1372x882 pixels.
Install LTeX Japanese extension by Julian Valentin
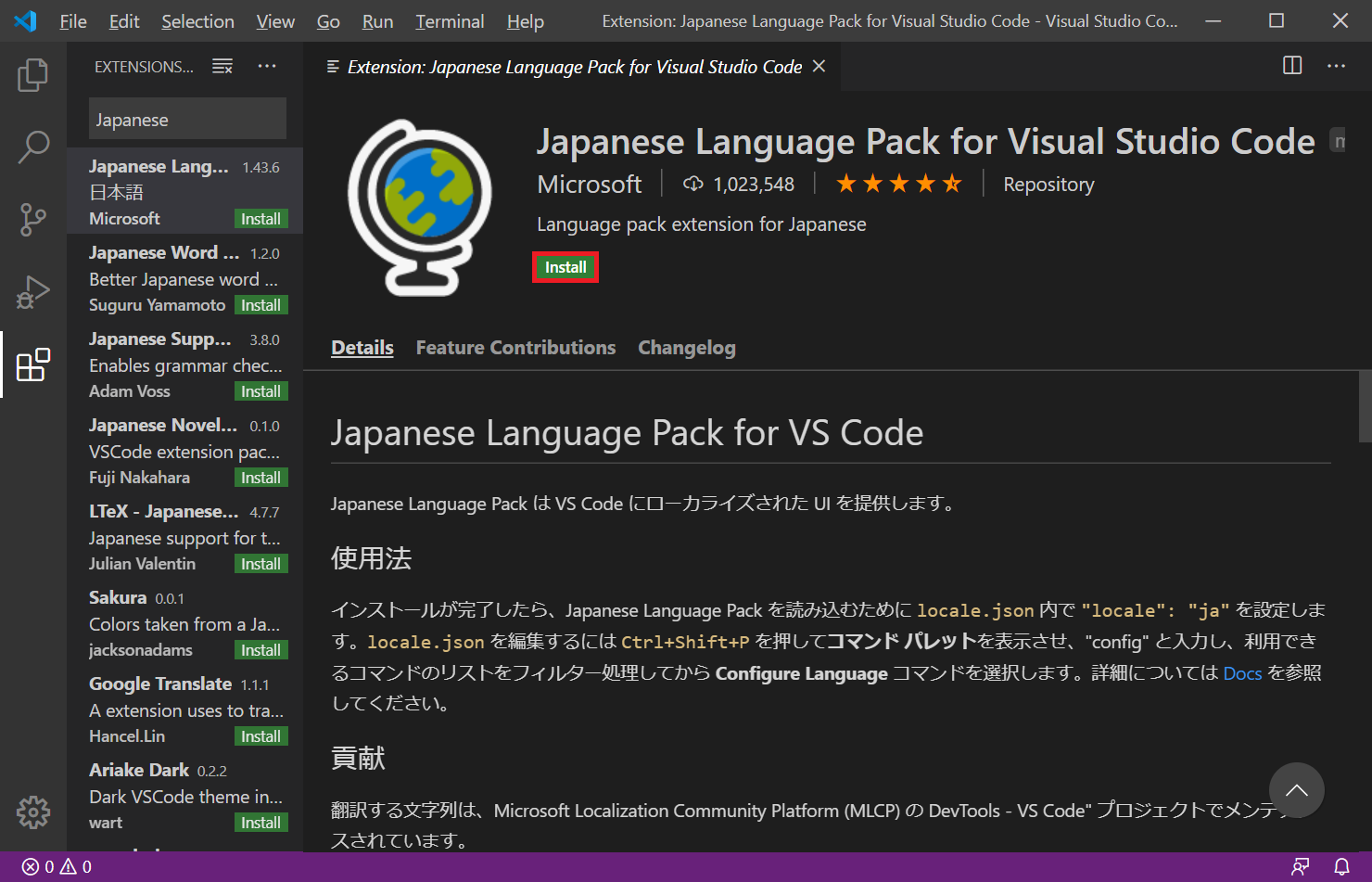click(260, 564)
